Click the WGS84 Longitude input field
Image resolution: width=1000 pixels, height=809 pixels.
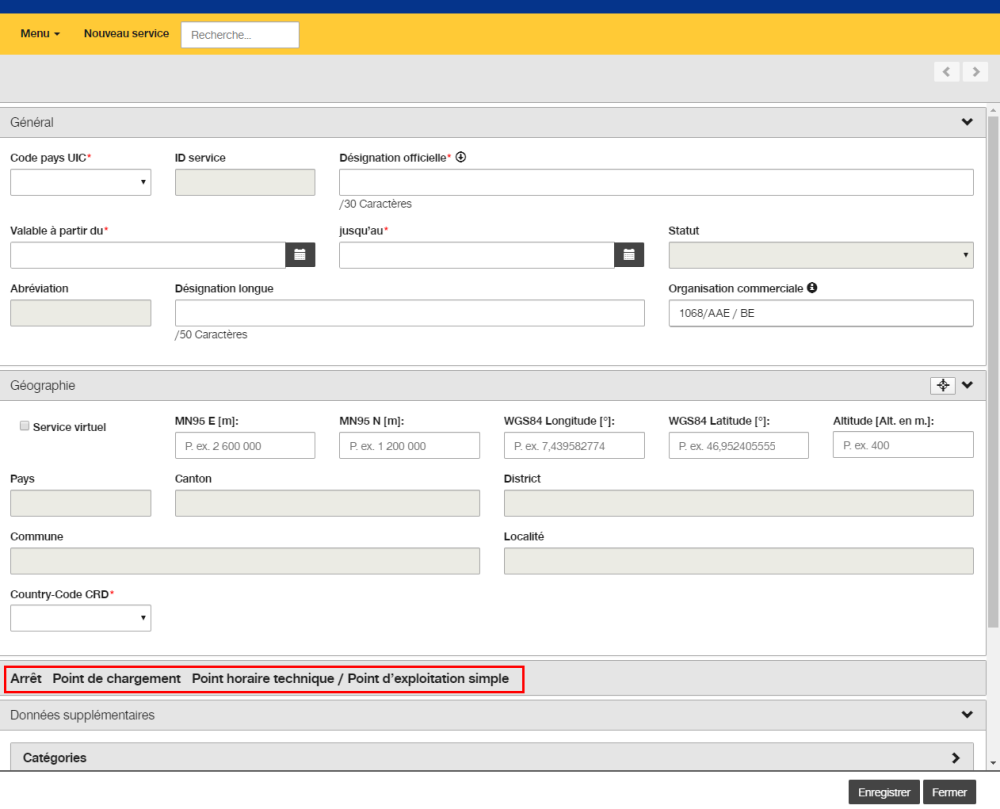point(574,446)
